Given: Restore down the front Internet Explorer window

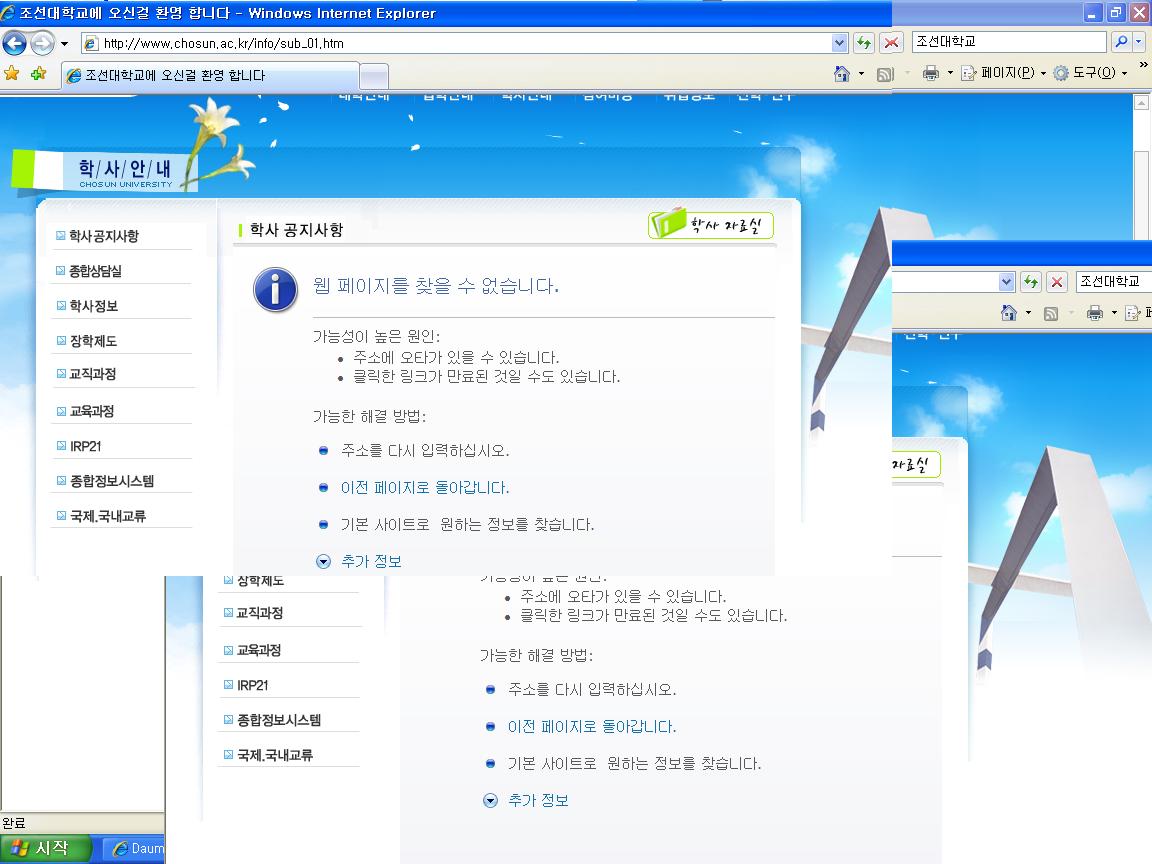Looking at the screenshot, I should (1116, 12).
